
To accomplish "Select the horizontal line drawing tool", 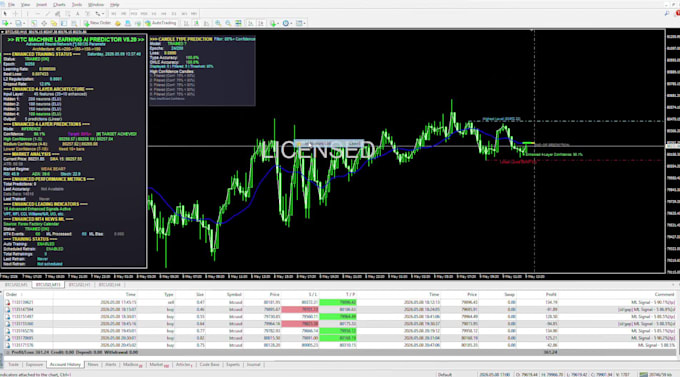I will (x=38, y=14).
